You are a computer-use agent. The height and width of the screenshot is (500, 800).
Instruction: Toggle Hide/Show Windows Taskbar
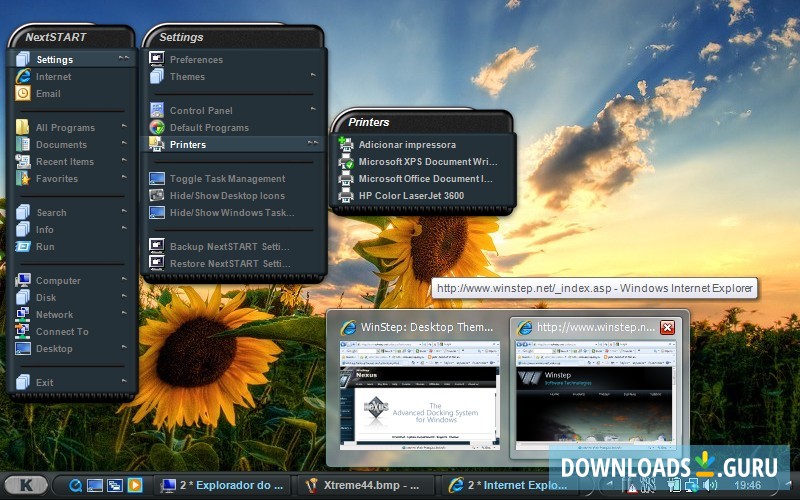(231, 213)
